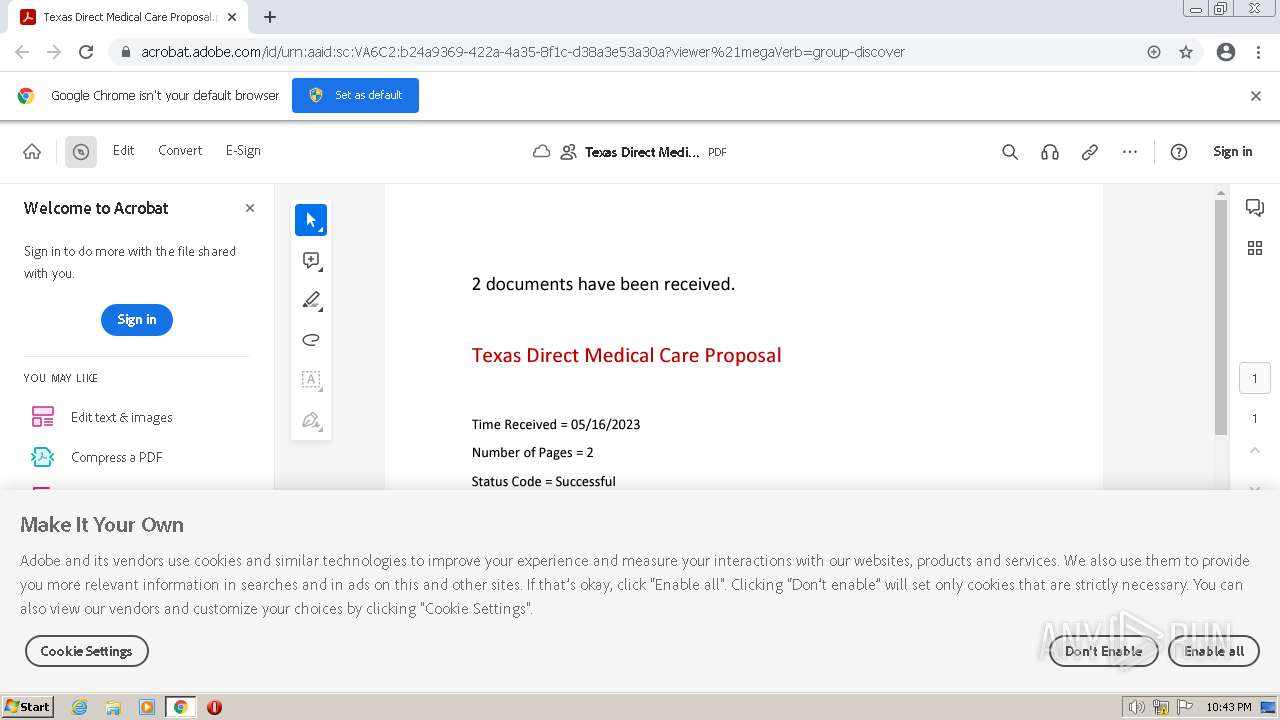The width and height of the screenshot is (1280, 720).
Task: Click the address bar URL
Action: click(523, 52)
